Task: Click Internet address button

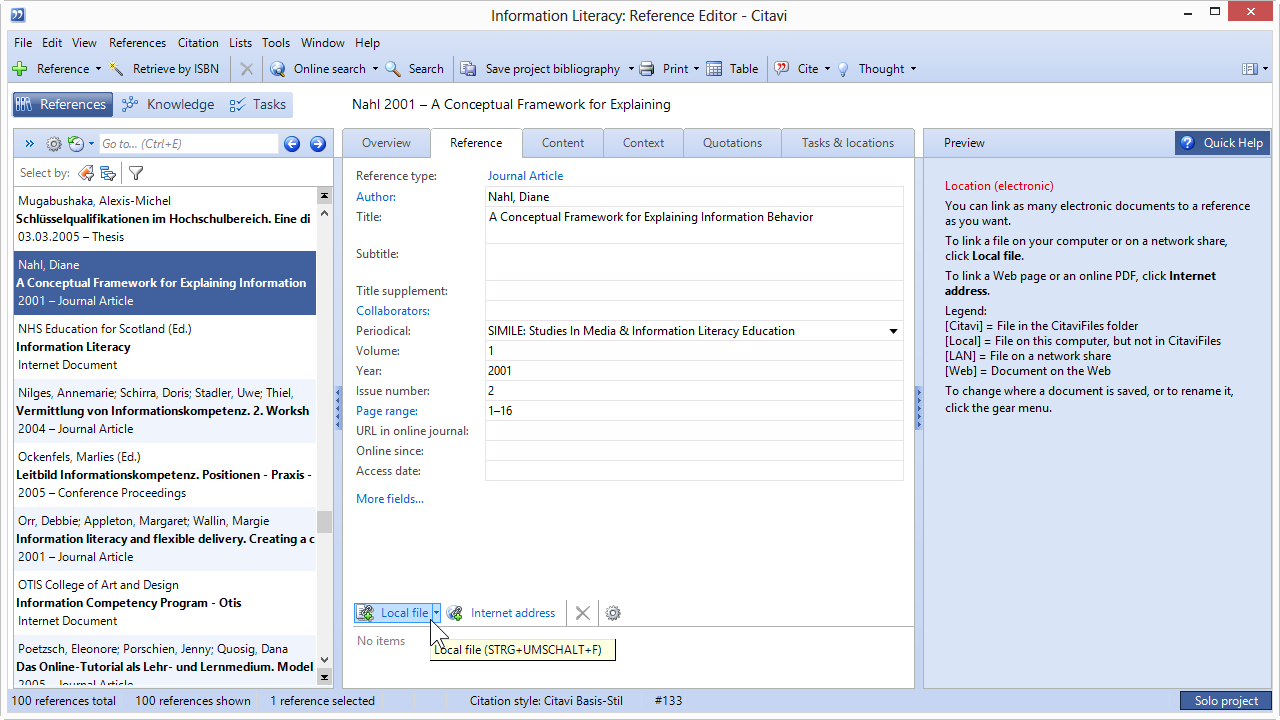Action: (x=501, y=613)
